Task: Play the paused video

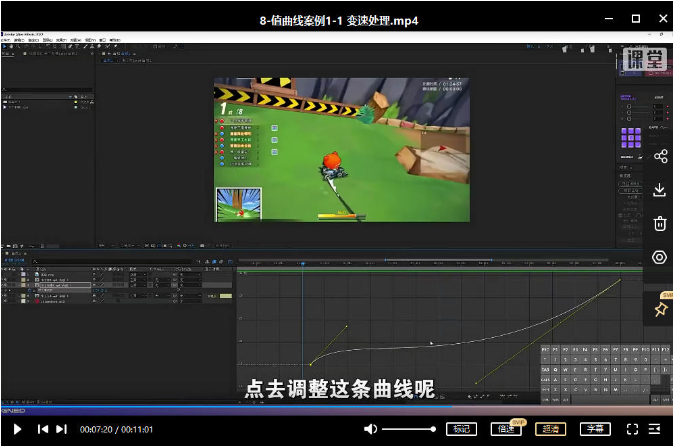Action: point(17,429)
